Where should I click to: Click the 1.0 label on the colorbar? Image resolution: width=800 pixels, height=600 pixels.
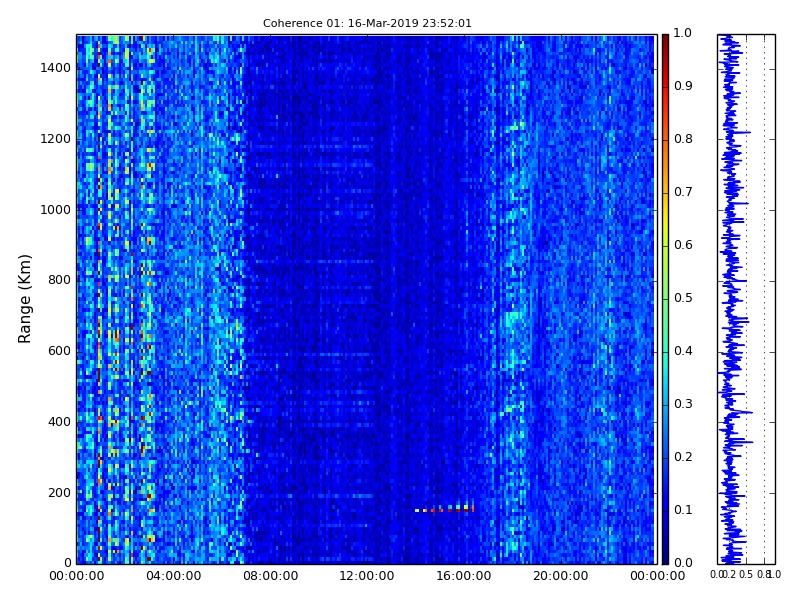pos(683,33)
